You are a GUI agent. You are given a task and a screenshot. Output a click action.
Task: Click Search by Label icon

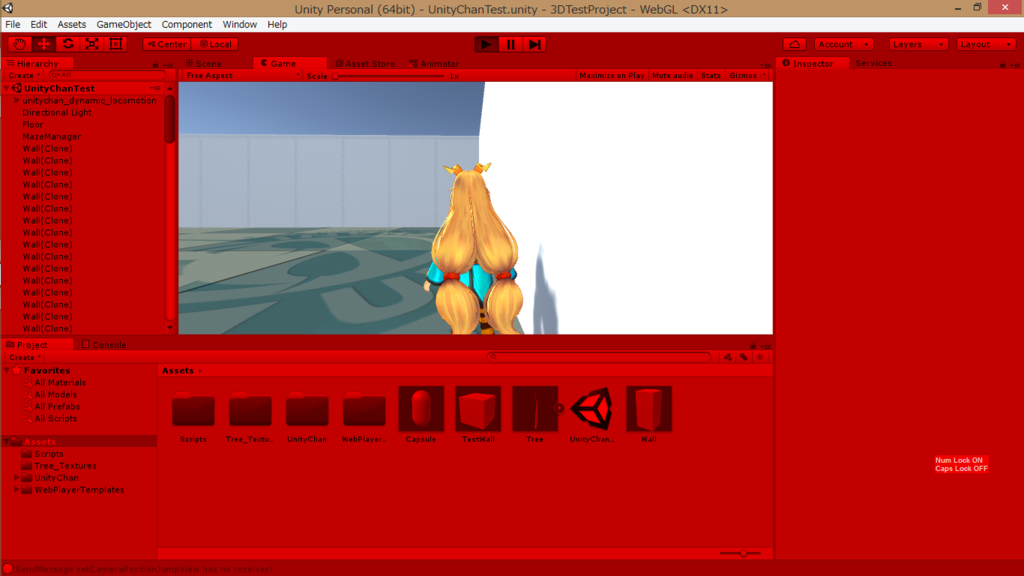coord(744,357)
